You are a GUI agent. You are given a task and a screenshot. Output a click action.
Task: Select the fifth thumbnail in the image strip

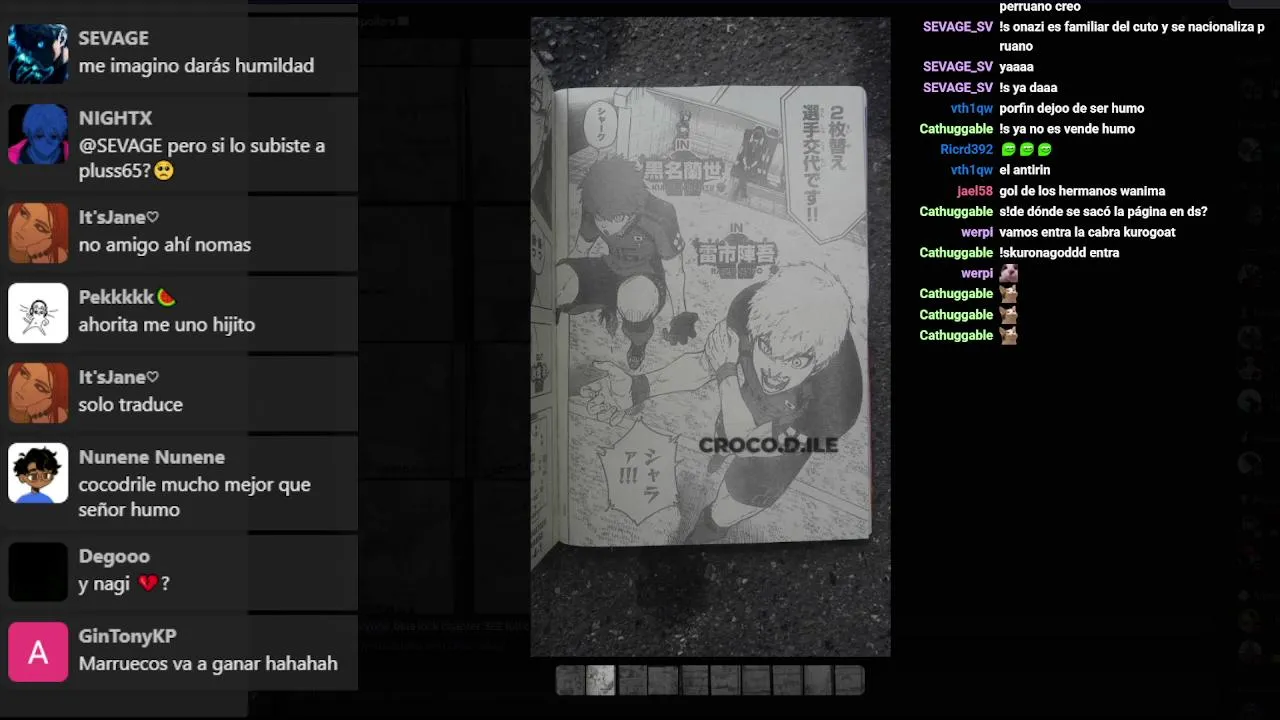(x=694, y=680)
